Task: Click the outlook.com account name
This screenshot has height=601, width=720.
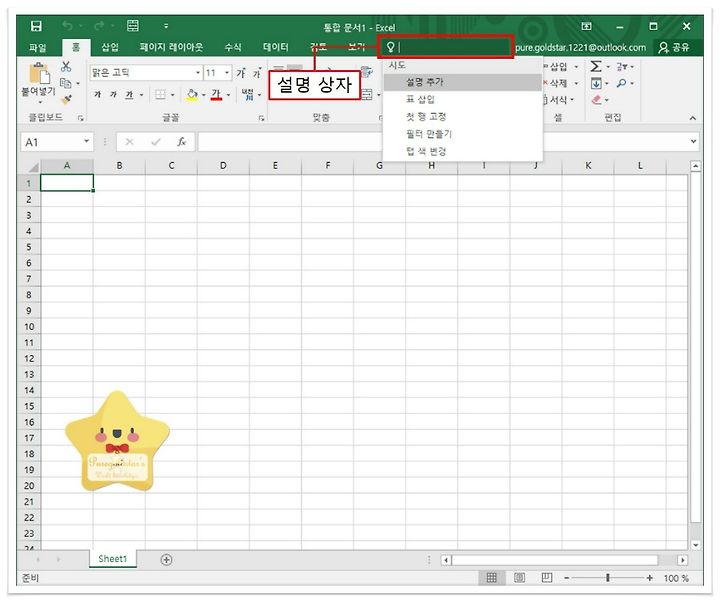Action: (x=580, y=47)
